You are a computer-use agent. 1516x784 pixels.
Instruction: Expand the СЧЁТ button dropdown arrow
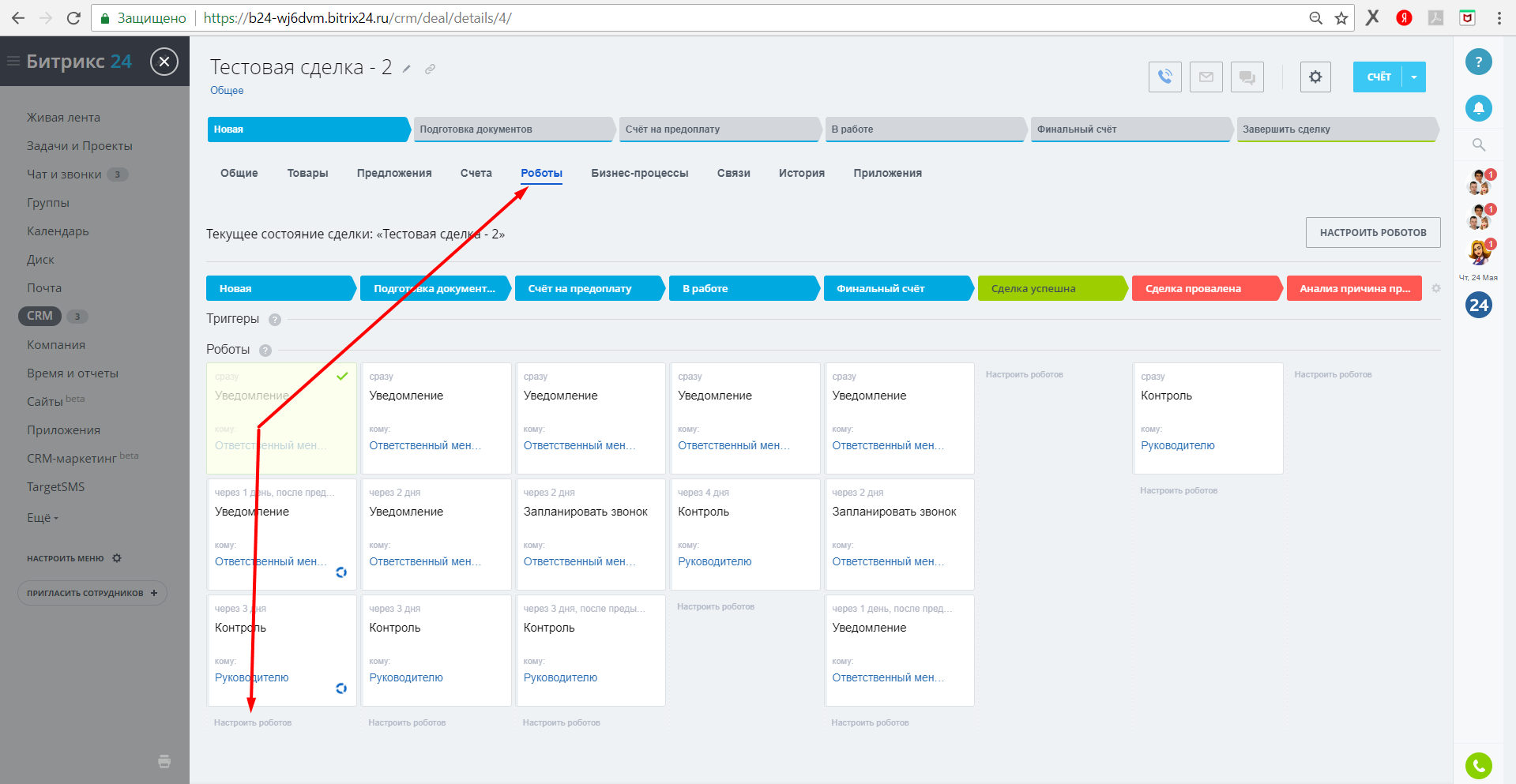click(x=1414, y=77)
